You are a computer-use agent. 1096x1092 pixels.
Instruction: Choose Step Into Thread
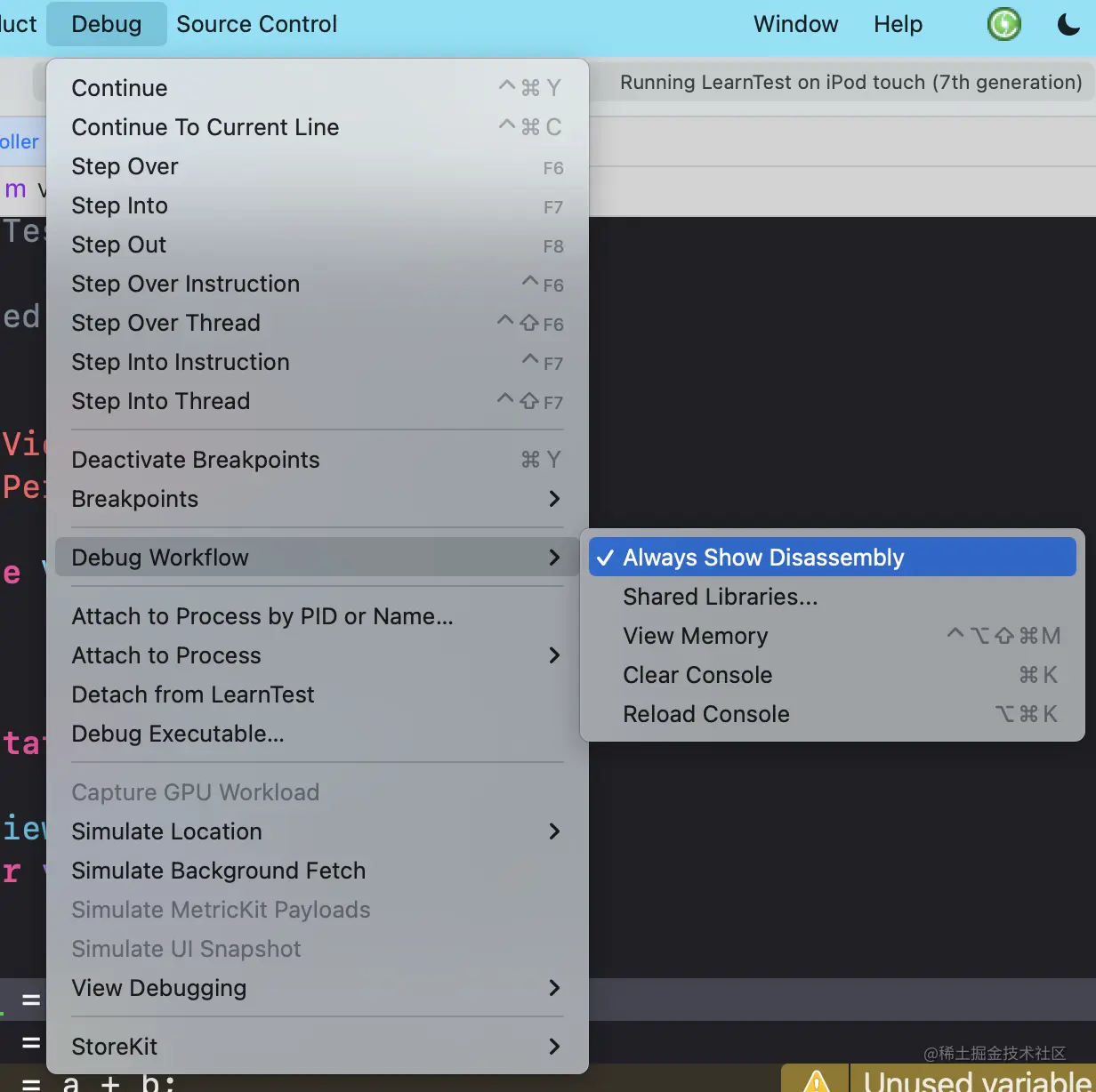318,401
